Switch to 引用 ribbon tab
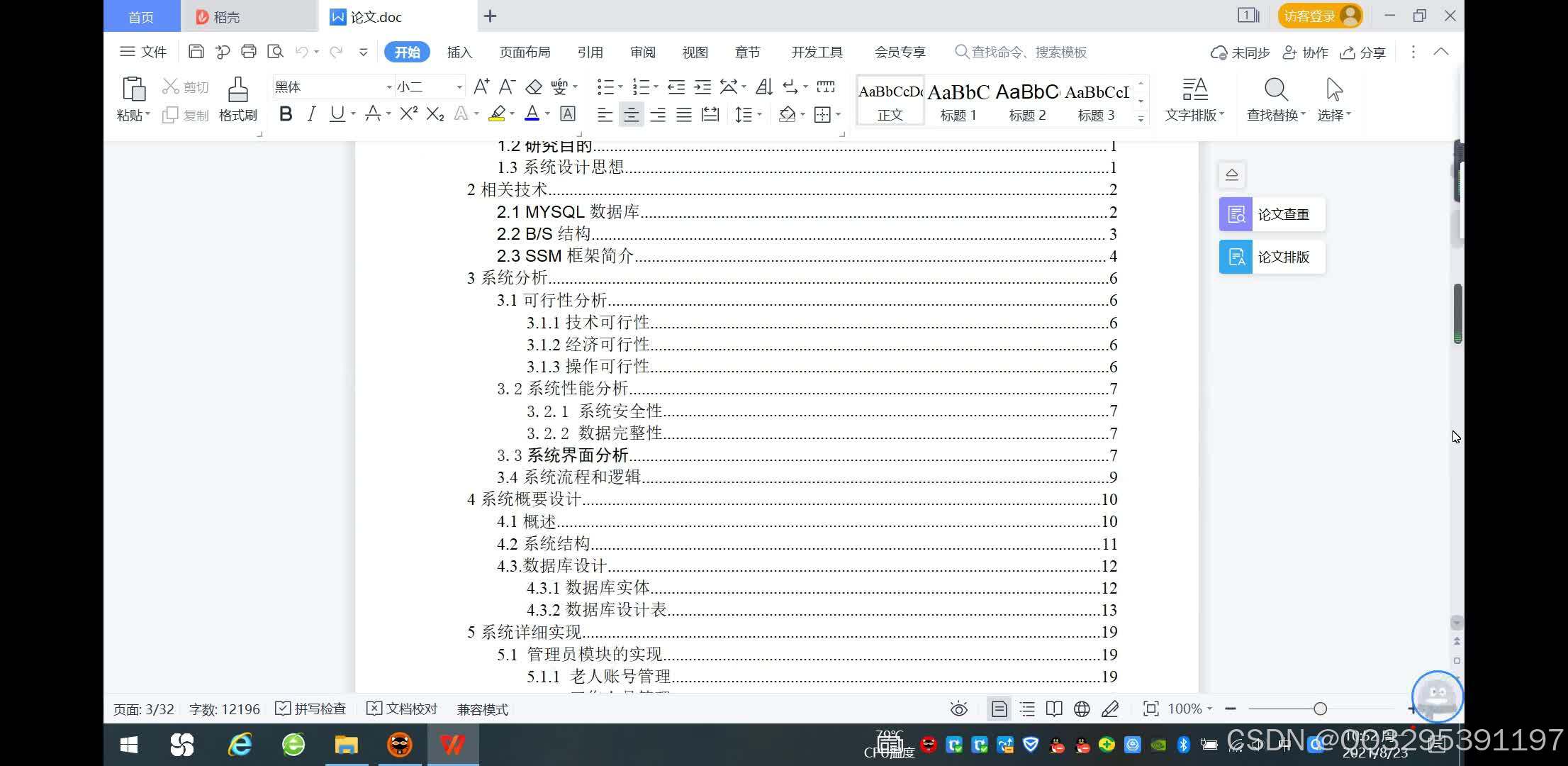 click(590, 52)
